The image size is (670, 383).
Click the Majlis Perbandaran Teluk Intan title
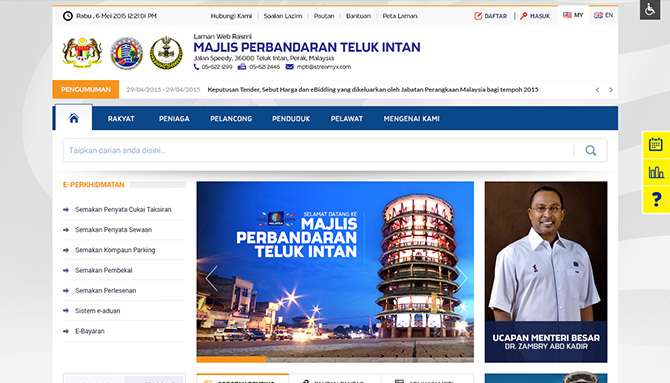[307, 47]
